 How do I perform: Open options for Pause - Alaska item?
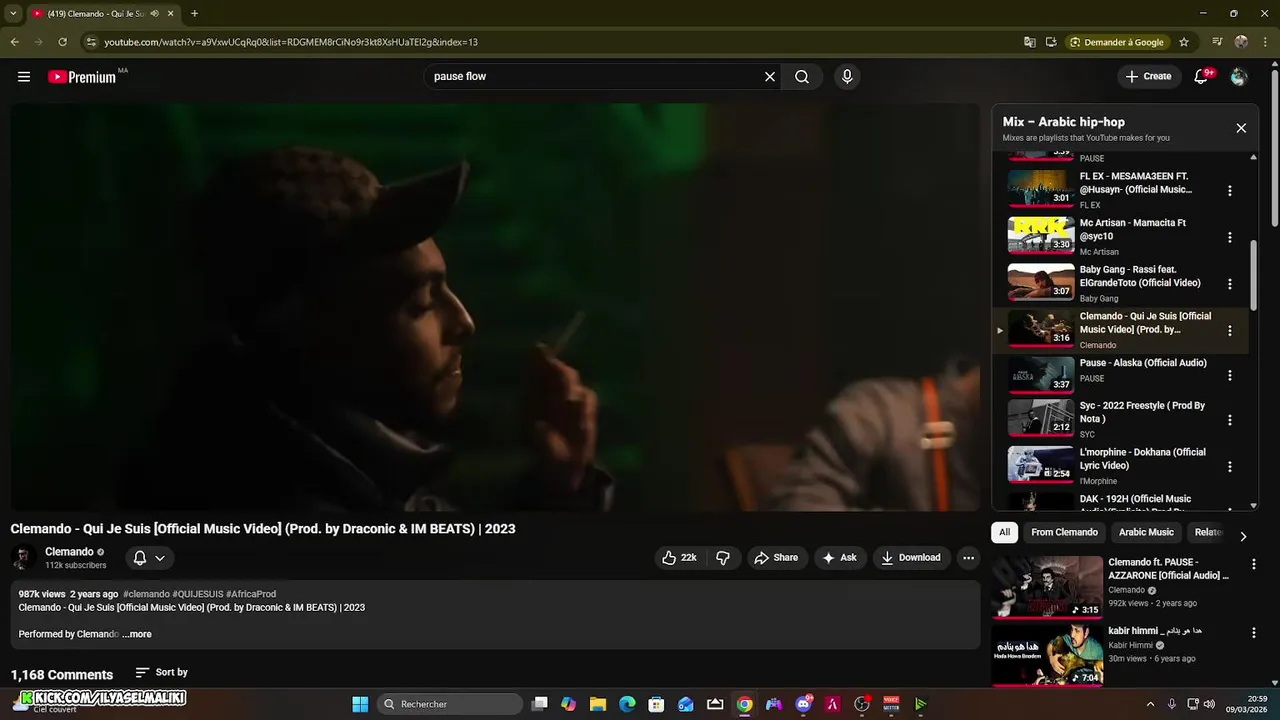click(x=1230, y=376)
